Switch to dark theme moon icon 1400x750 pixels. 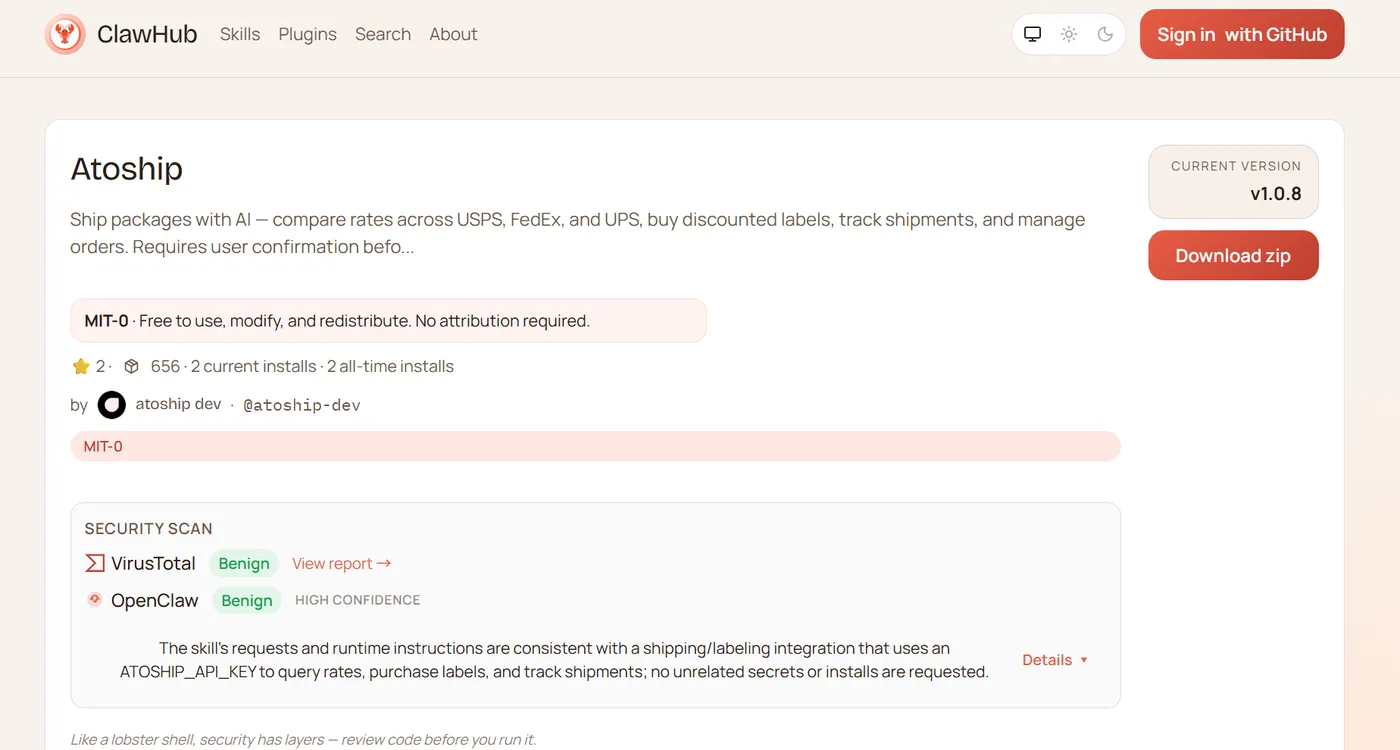pyautogui.click(x=1105, y=34)
